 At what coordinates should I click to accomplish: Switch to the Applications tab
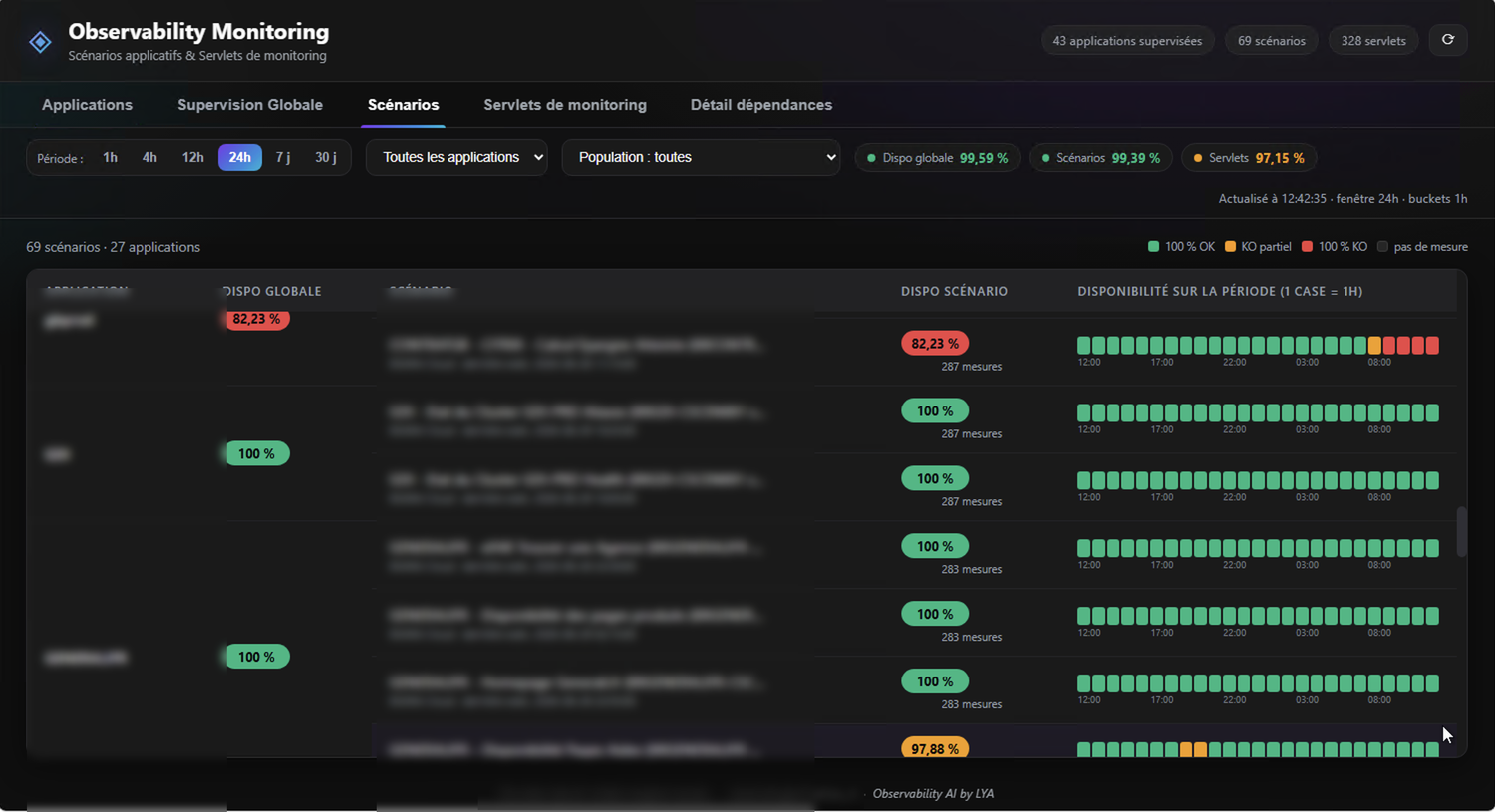87,105
